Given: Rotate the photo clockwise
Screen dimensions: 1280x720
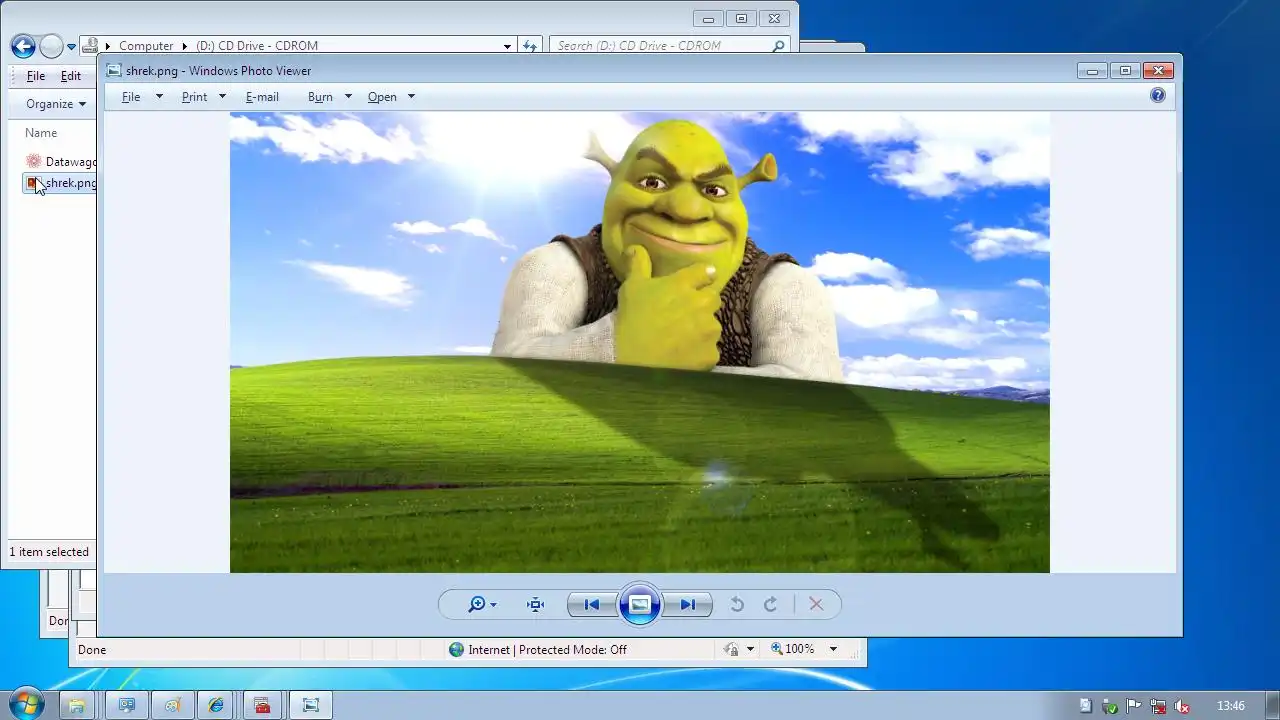Looking at the screenshot, I should tap(771, 604).
